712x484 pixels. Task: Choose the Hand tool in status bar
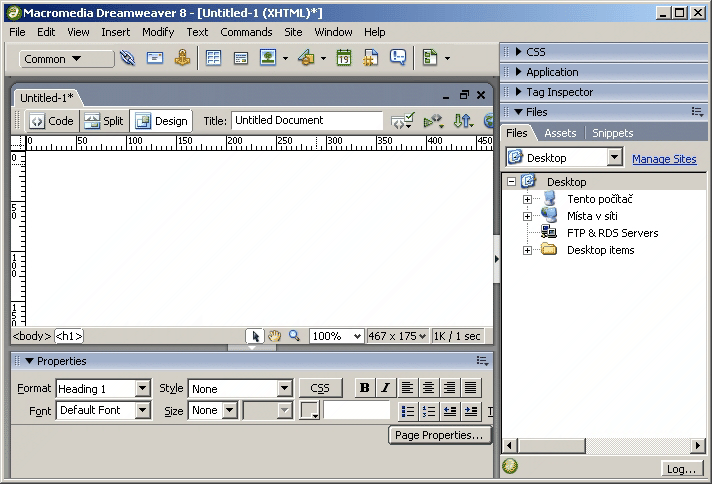tap(274, 336)
